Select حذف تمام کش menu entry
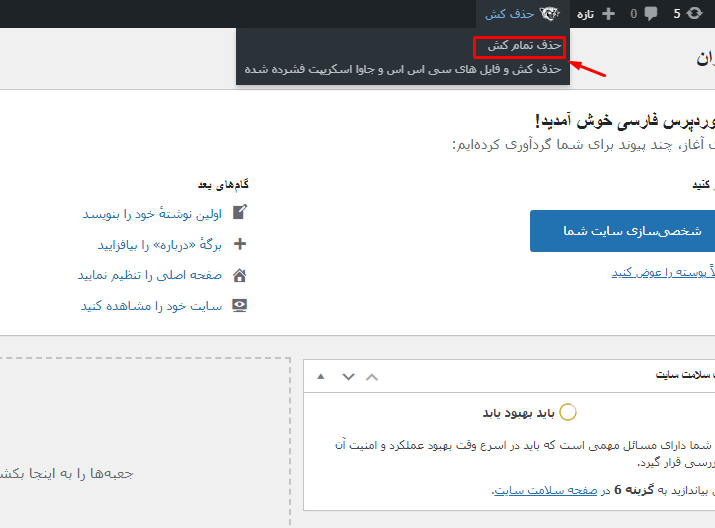This screenshot has width=715, height=528. 524,45
